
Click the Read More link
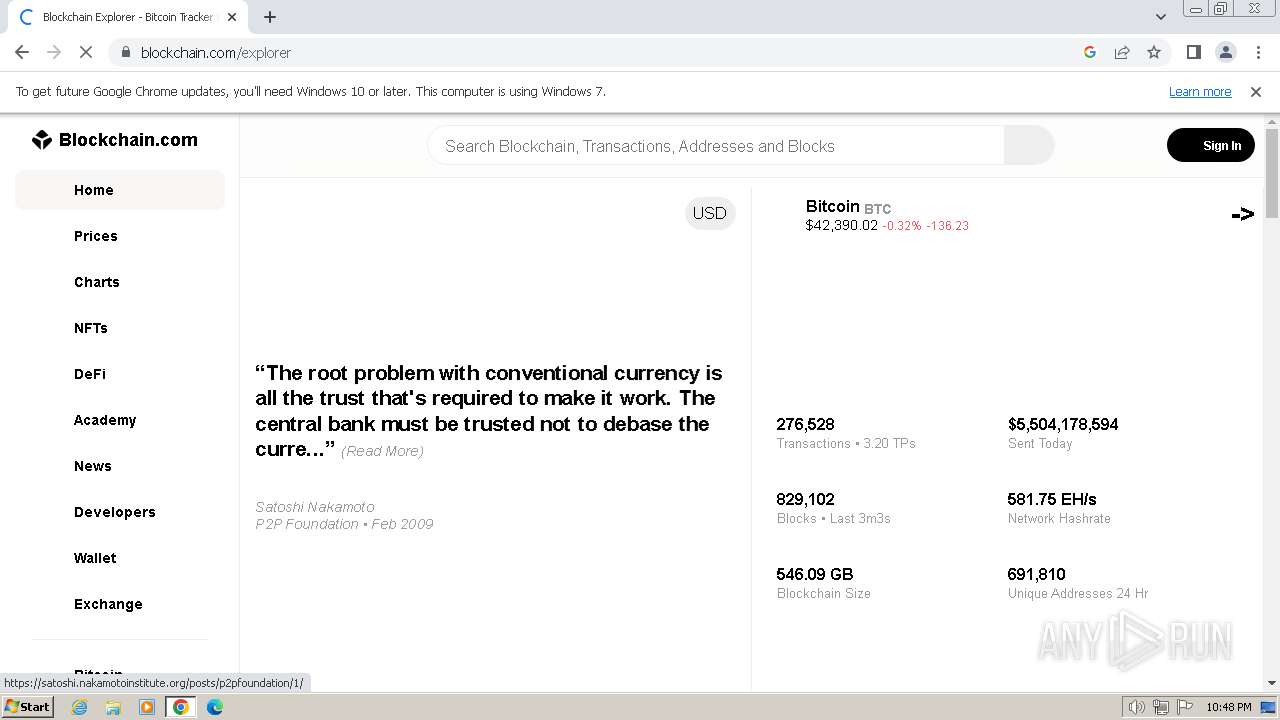[x=382, y=451]
